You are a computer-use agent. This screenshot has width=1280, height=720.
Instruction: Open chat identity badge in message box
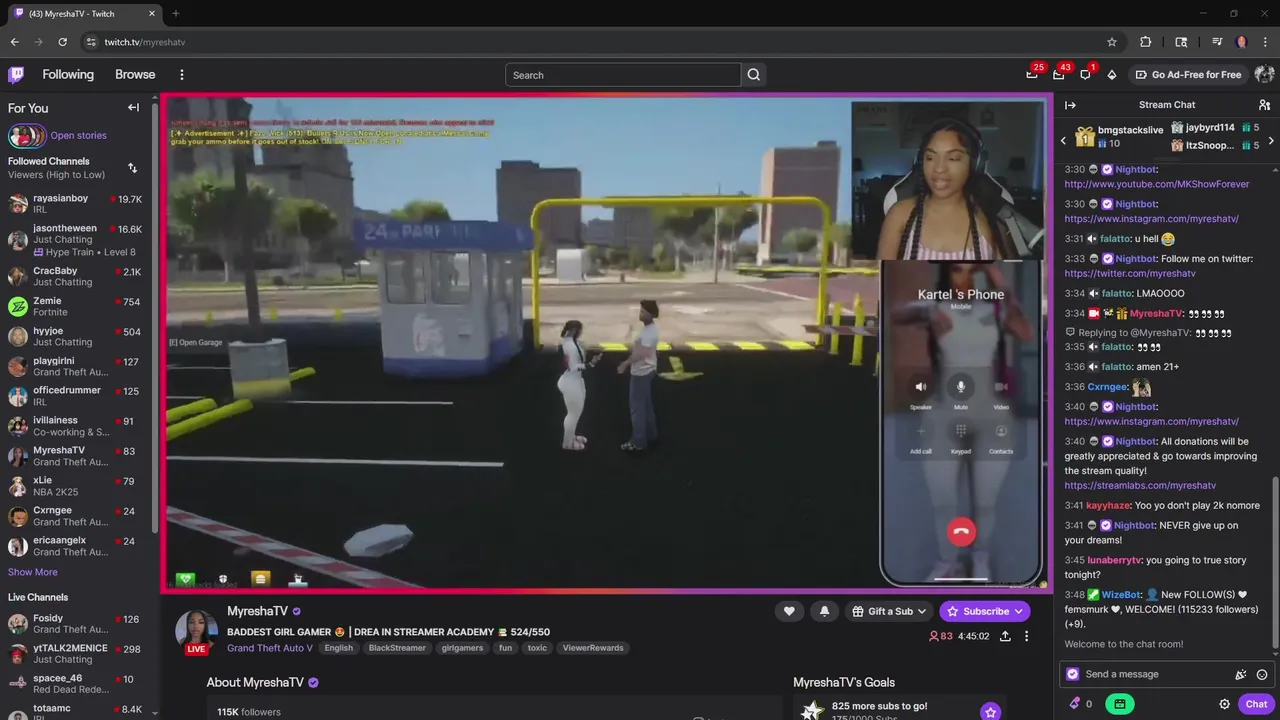click(x=1073, y=674)
